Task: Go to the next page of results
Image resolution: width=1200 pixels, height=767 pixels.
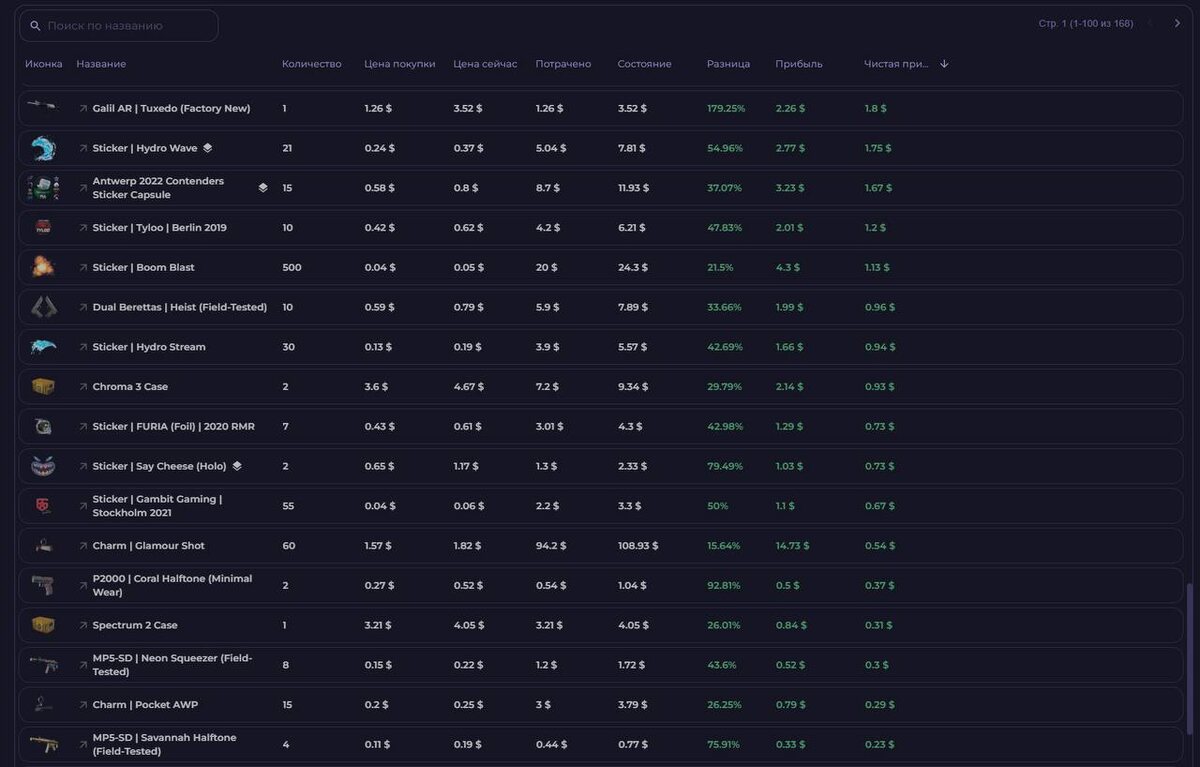Action: coord(1177,23)
